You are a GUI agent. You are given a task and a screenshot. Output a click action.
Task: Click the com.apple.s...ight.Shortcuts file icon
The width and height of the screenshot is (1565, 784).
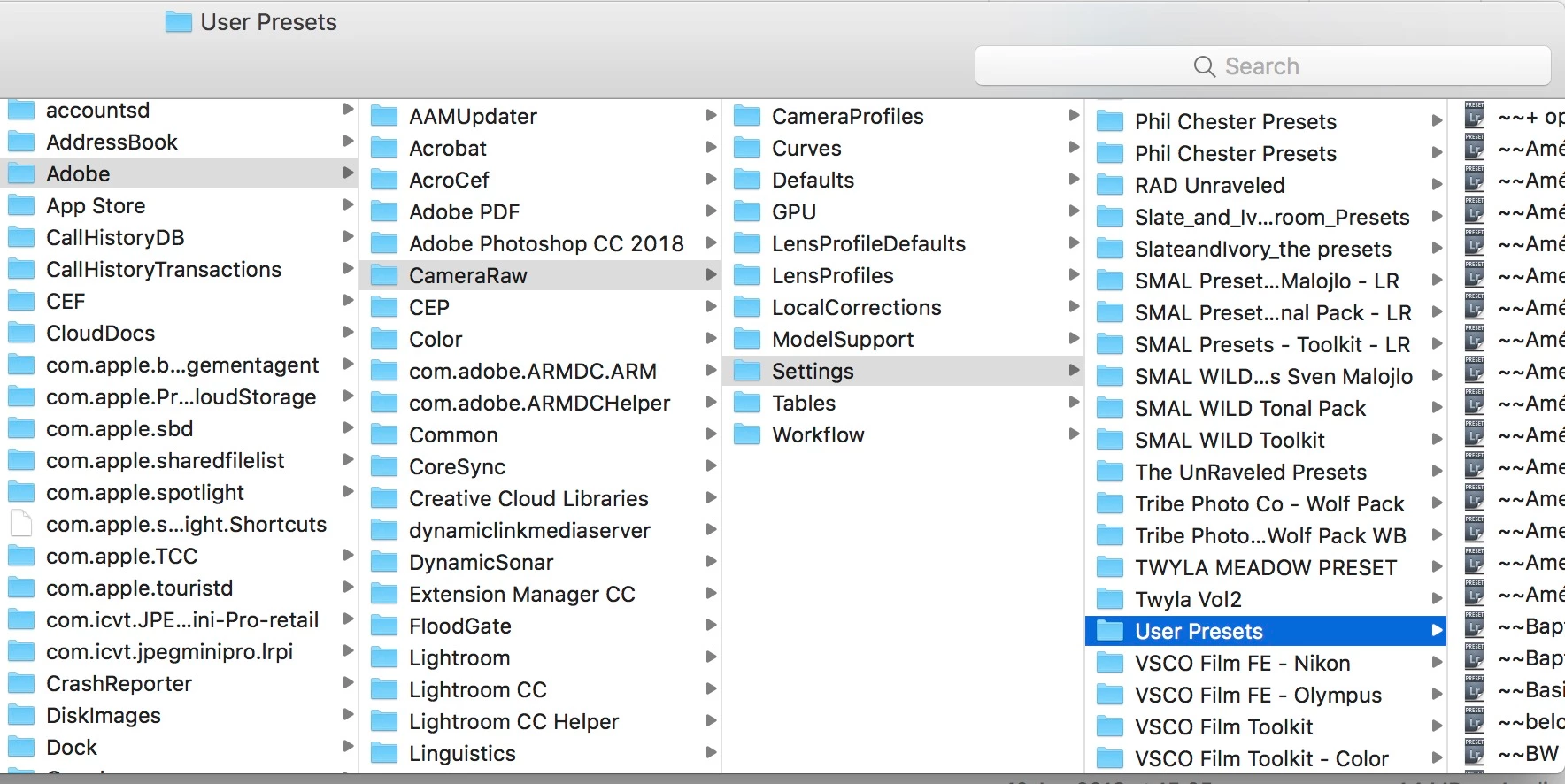[21, 524]
